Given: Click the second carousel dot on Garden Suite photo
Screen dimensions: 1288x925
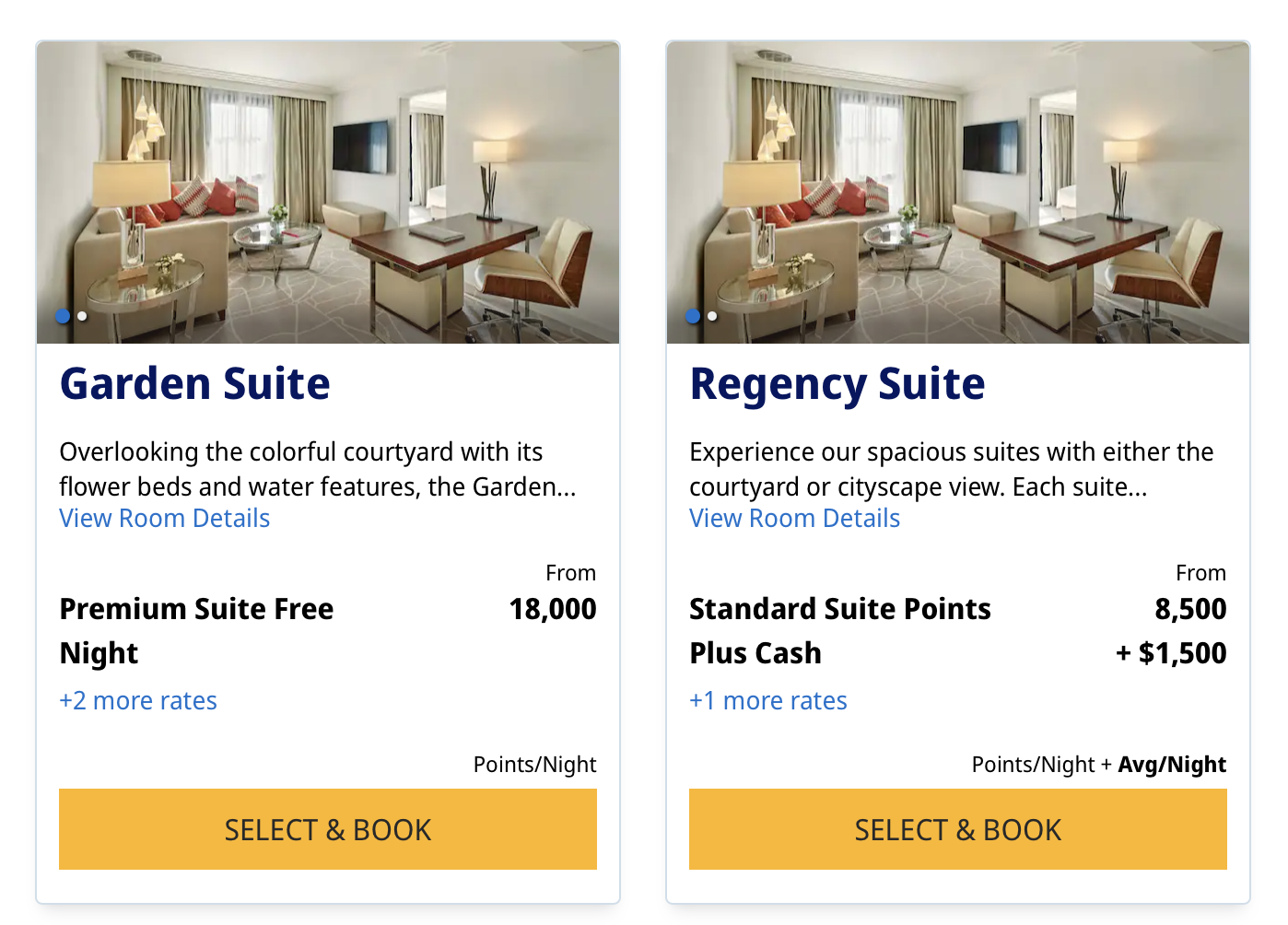Looking at the screenshot, I should click(81, 316).
